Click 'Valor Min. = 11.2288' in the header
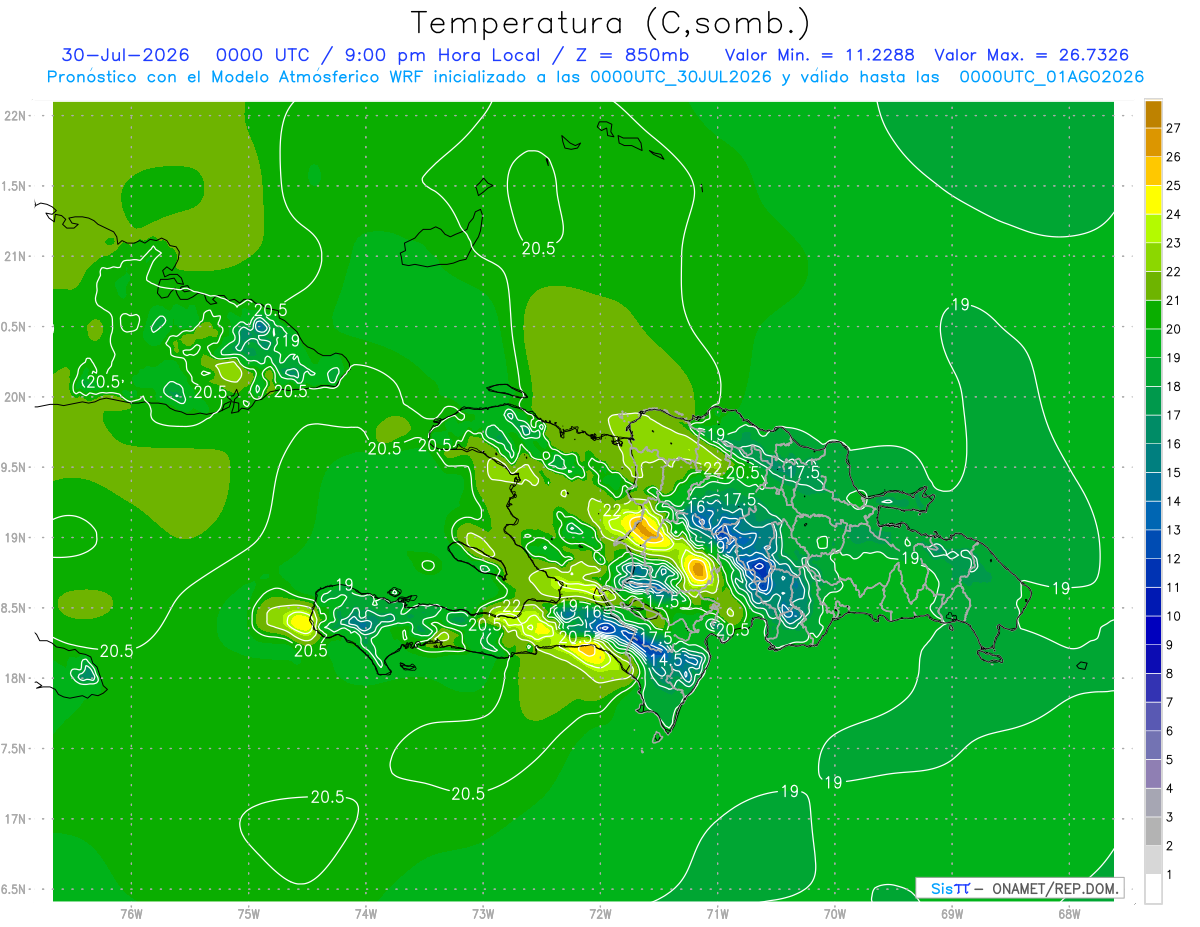This screenshot has height=927, width=1200. 819,55
